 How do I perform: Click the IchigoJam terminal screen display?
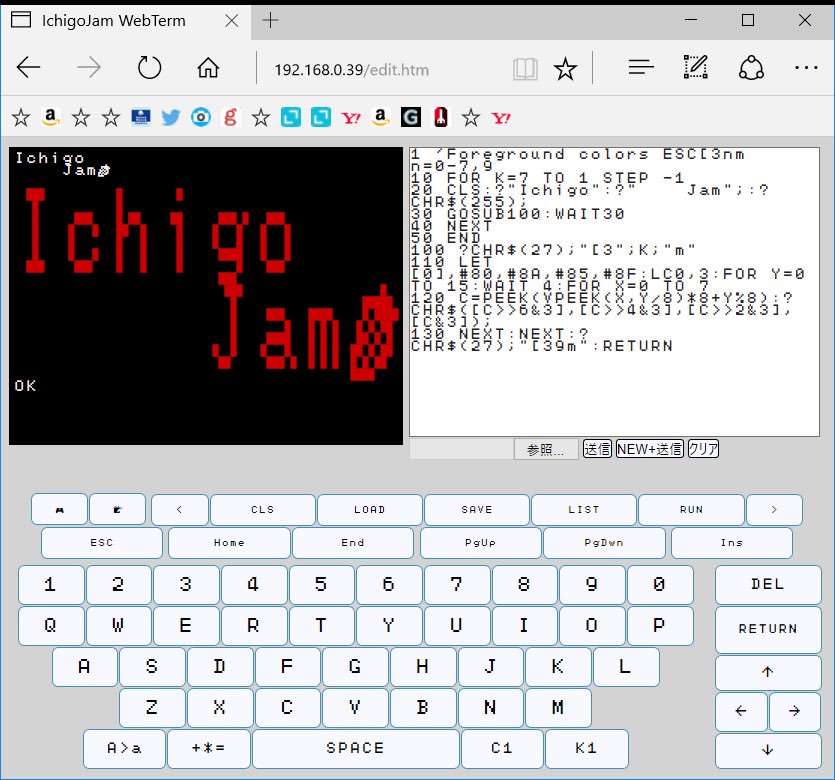pyautogui.click(x=206, y=295)
